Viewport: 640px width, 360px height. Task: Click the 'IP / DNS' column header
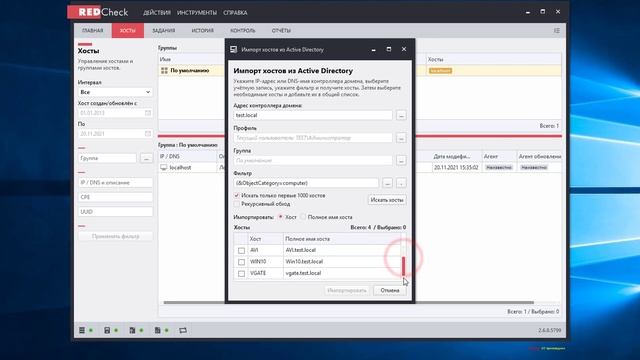[x=188, y=156]
